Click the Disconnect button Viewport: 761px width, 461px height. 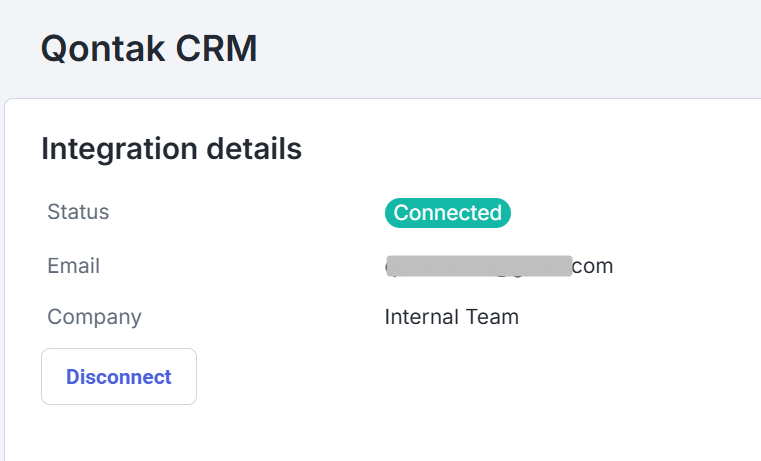[119, 377]
